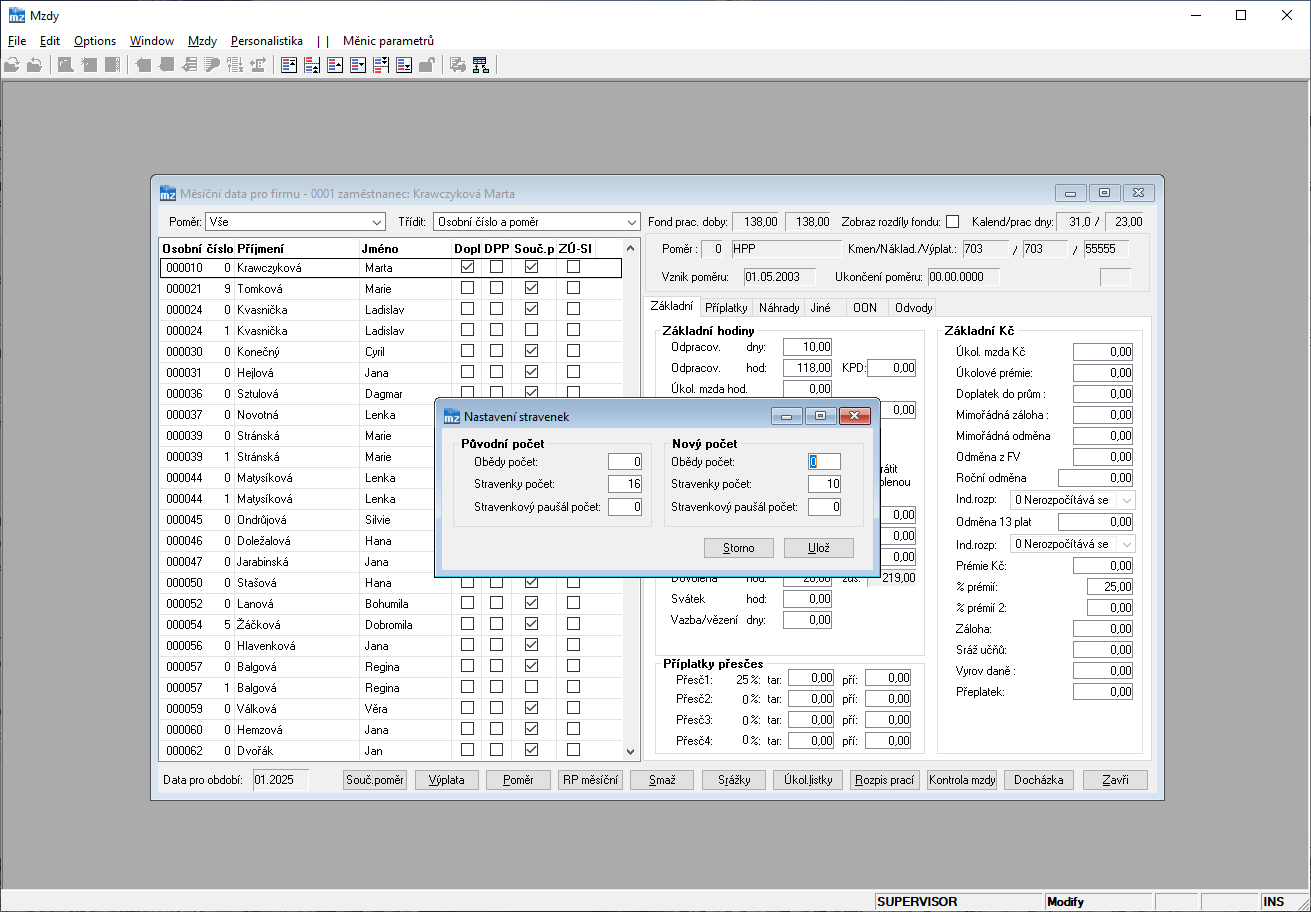Screen dimensions: 1311x915
Task: Click the Zavři button
Action: (x=1115, y=780)
